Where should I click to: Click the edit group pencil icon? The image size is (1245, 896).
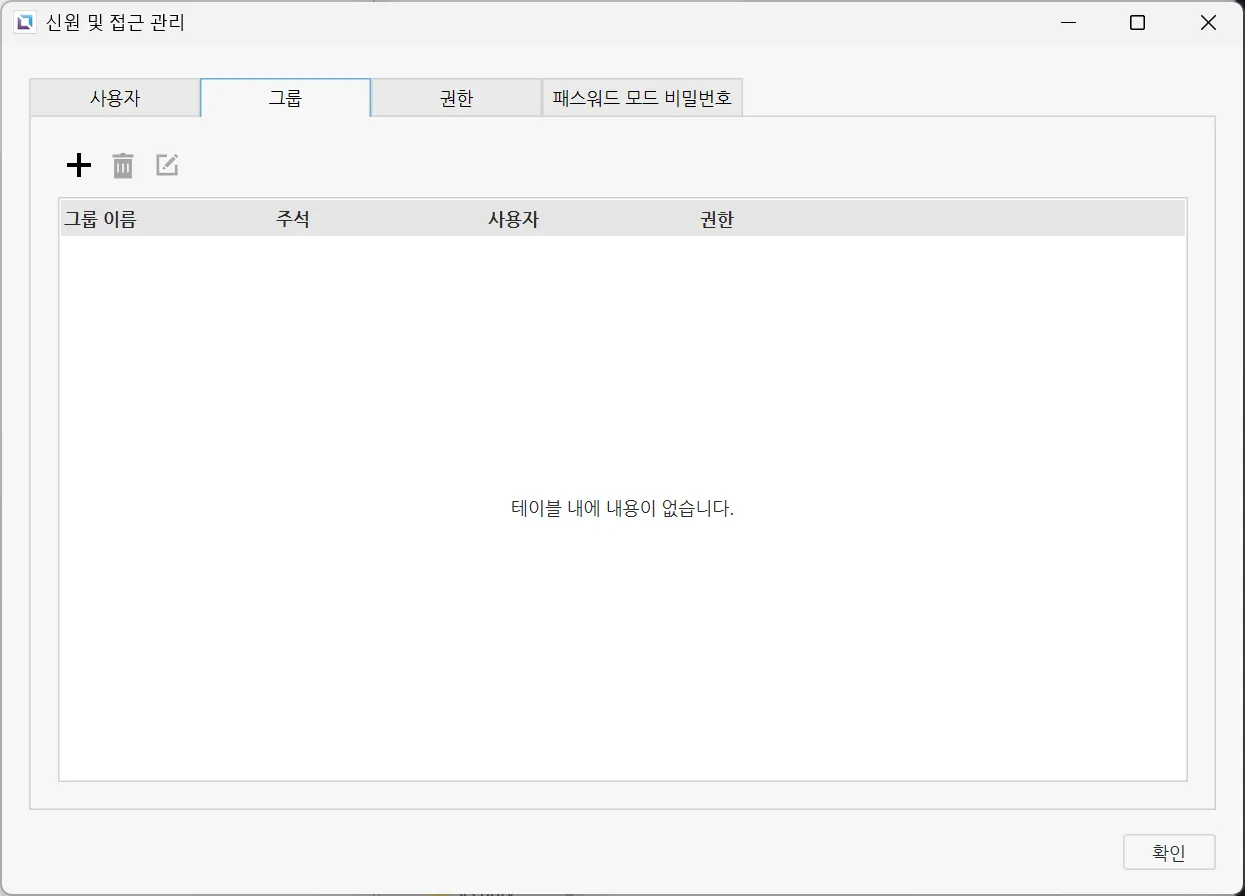point(167,165)
